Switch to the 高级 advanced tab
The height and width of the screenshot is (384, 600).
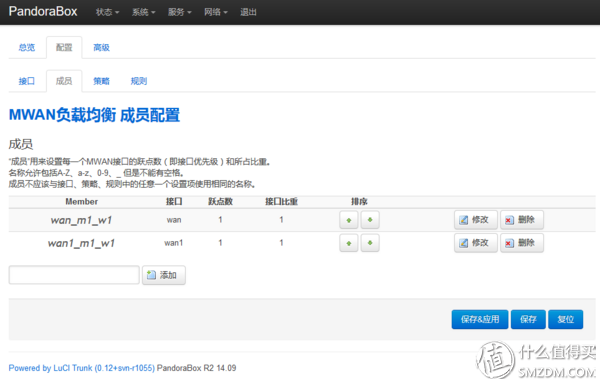tap(101, 47)
